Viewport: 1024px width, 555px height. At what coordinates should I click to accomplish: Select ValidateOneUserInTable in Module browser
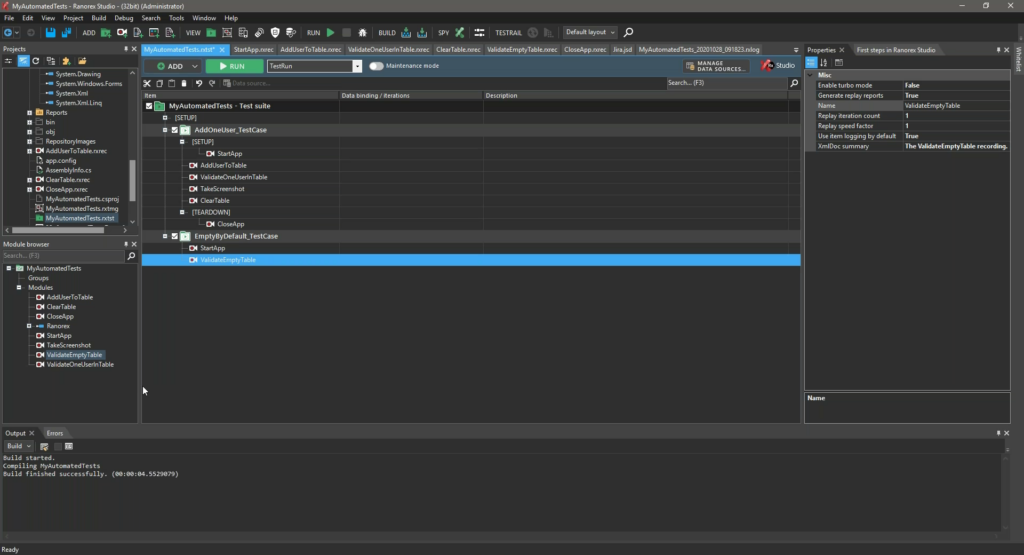pos(80,364)
